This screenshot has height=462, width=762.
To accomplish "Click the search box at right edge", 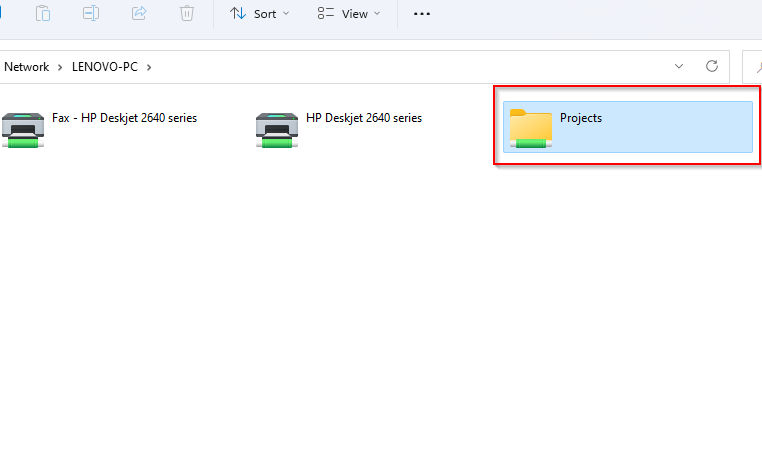I will point(752,66).
